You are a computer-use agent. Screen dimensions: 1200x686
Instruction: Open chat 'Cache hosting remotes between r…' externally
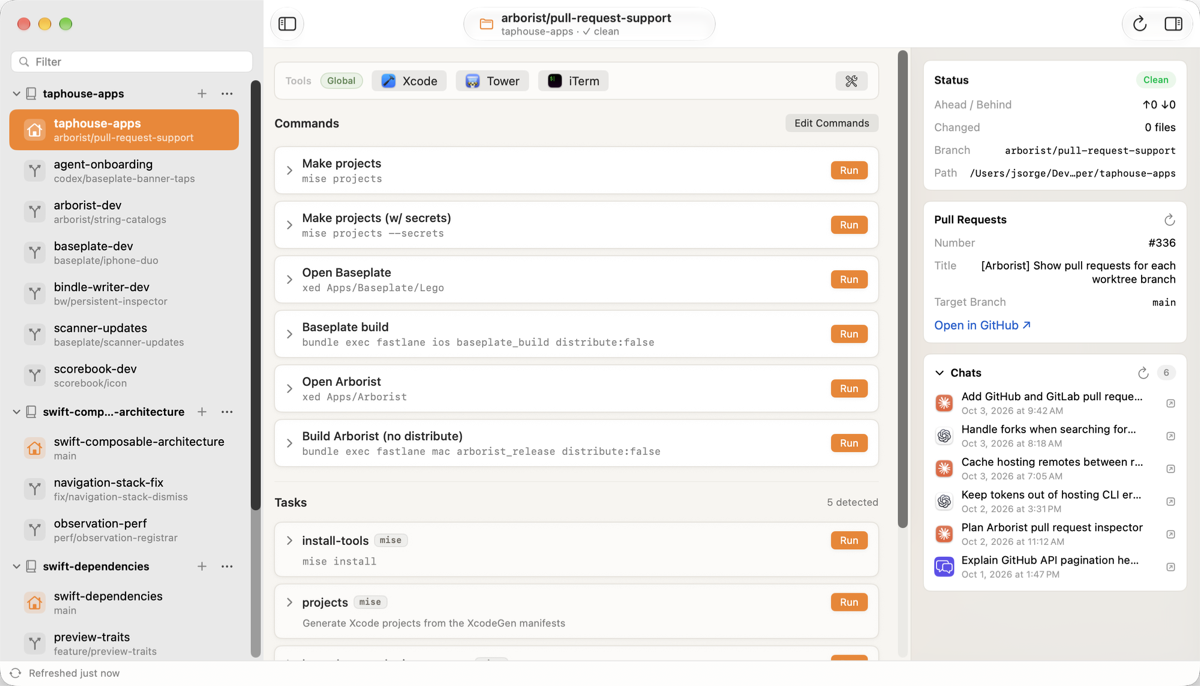pyautogui.click(x=1170, y=469)
